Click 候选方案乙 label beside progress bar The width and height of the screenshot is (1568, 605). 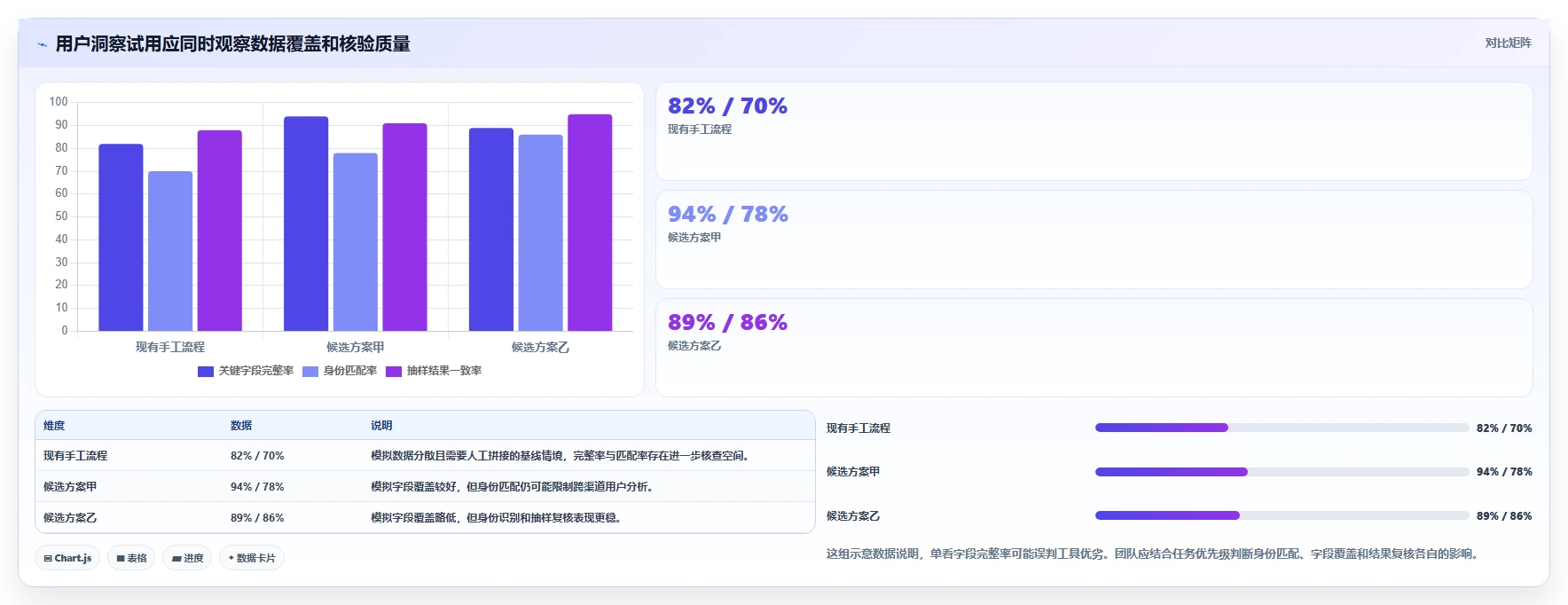[x=853, y=516]
